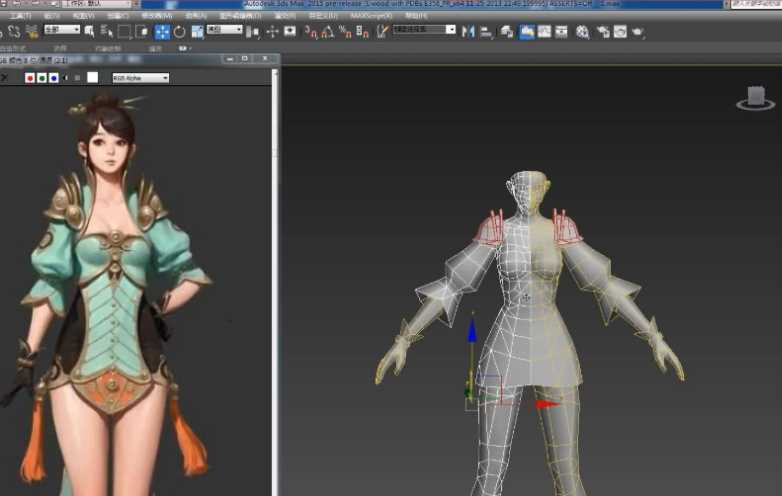Open the Material Editor icon
782x496 pixels.
point(582,31)
